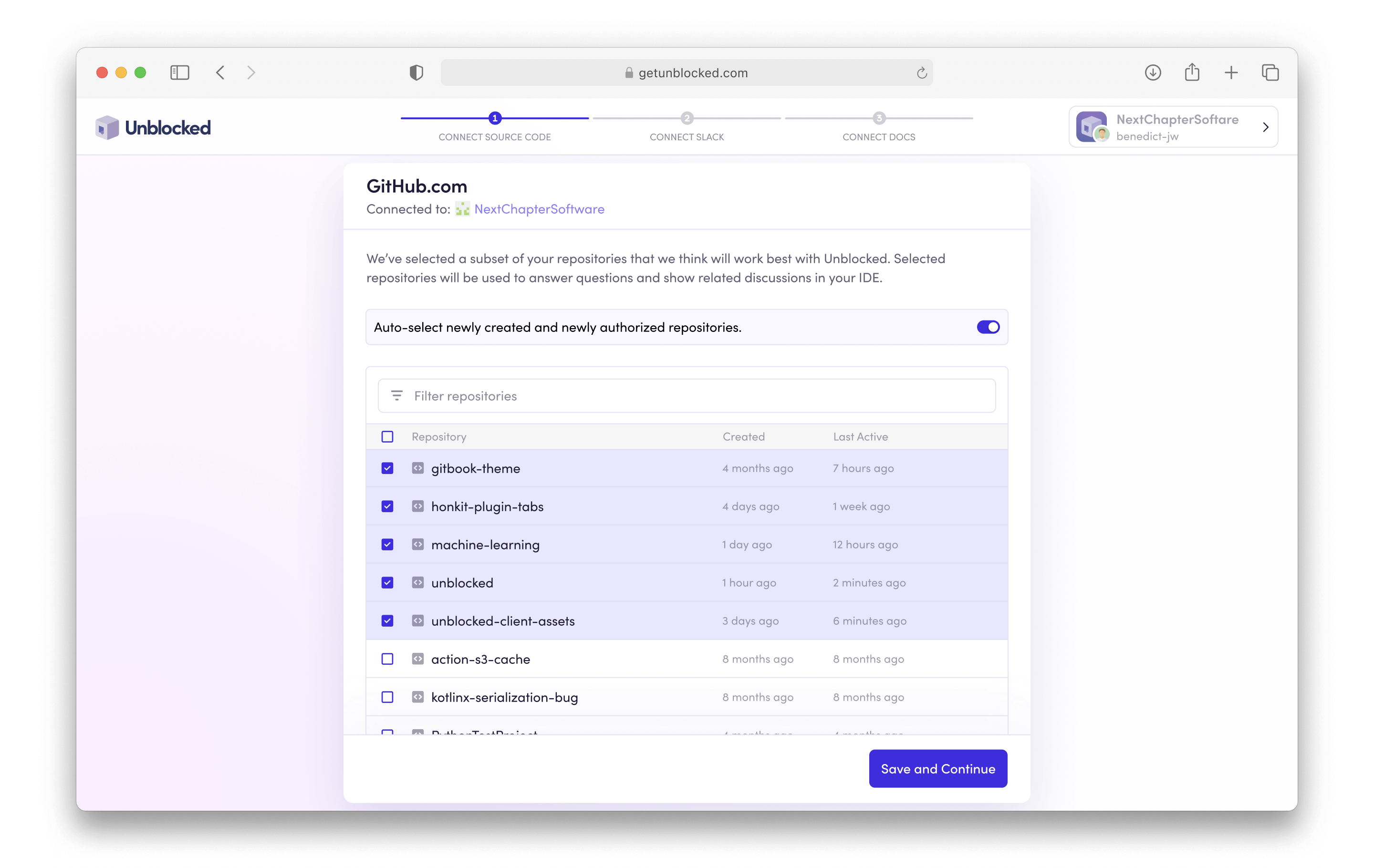Click repo icon beside gitbook-theme
The height and width of the screenshot is (868, 1374).
[x=417, y=468]
